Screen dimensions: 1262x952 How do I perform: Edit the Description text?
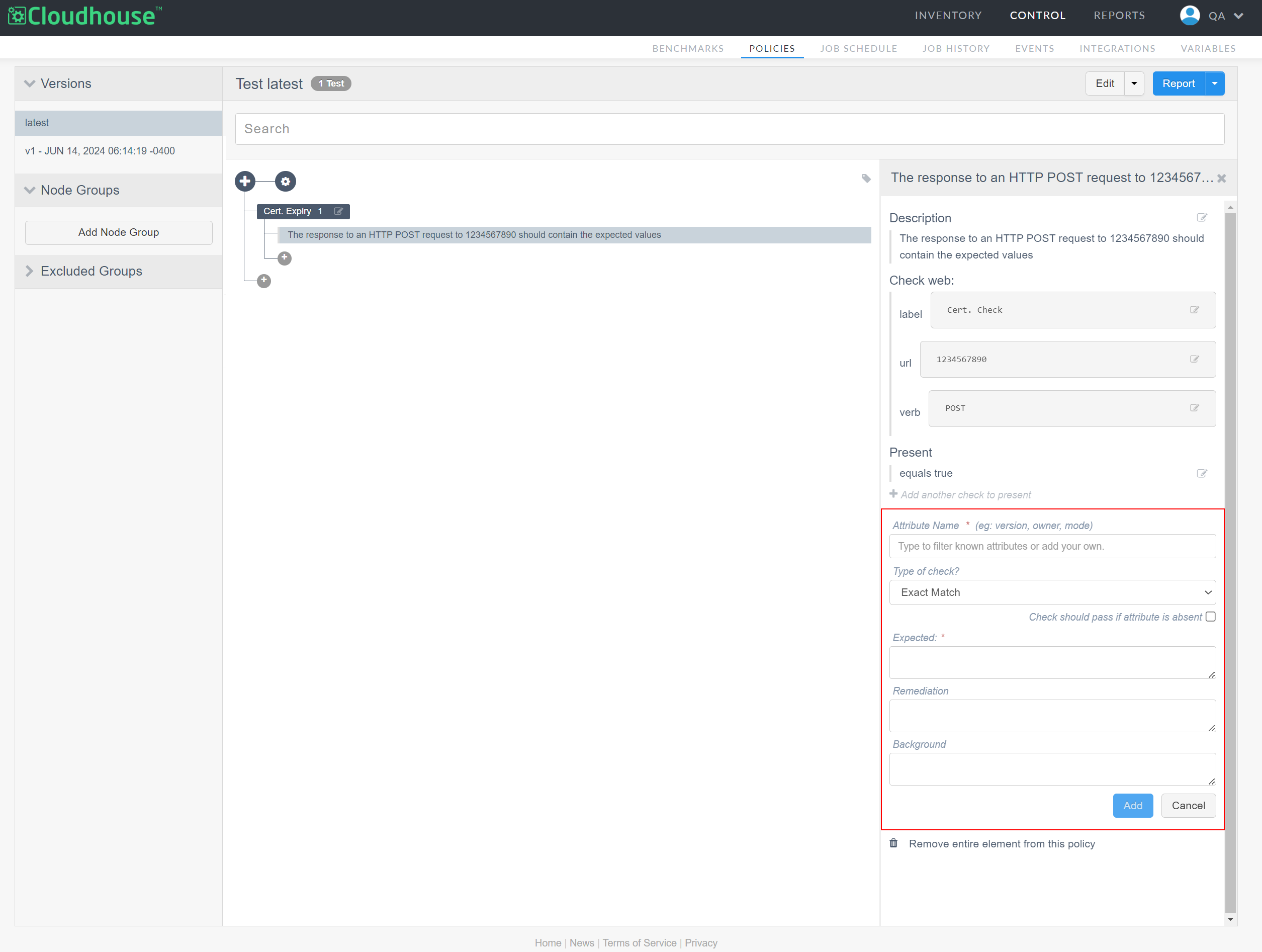(x=1202, y=217)
